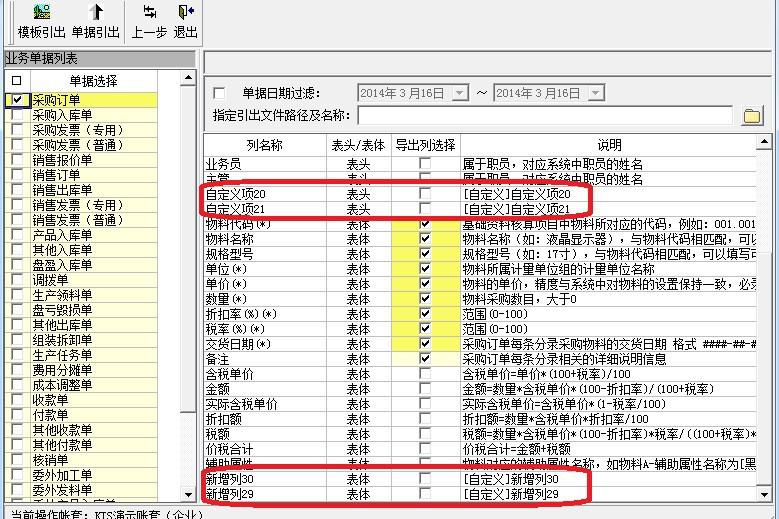
Task: Click up arrow of column table scrollbar
Action: [x=764, y=143]
